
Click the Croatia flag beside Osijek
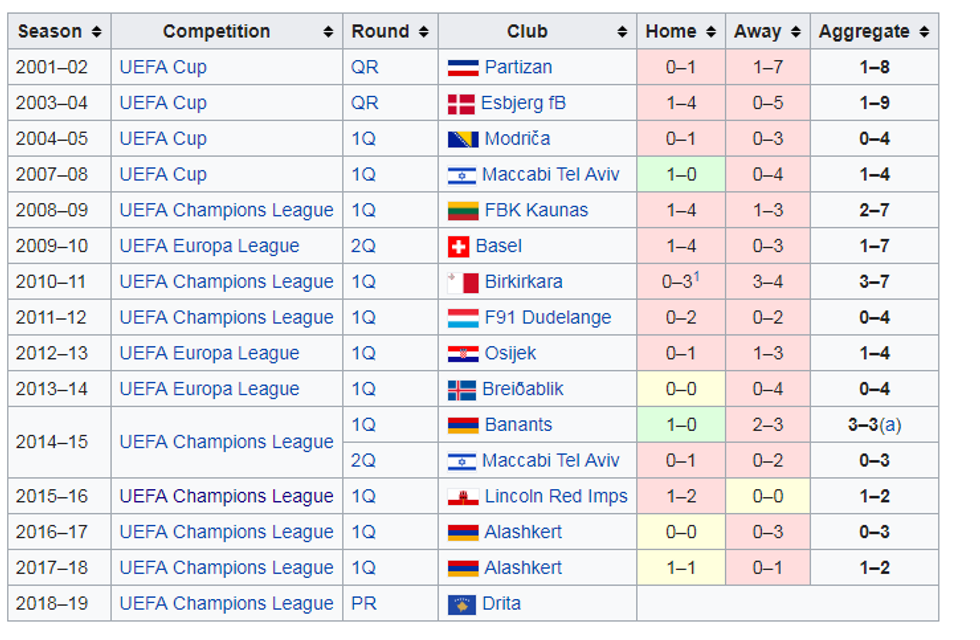pyautogui.click(x=463, y=354)
